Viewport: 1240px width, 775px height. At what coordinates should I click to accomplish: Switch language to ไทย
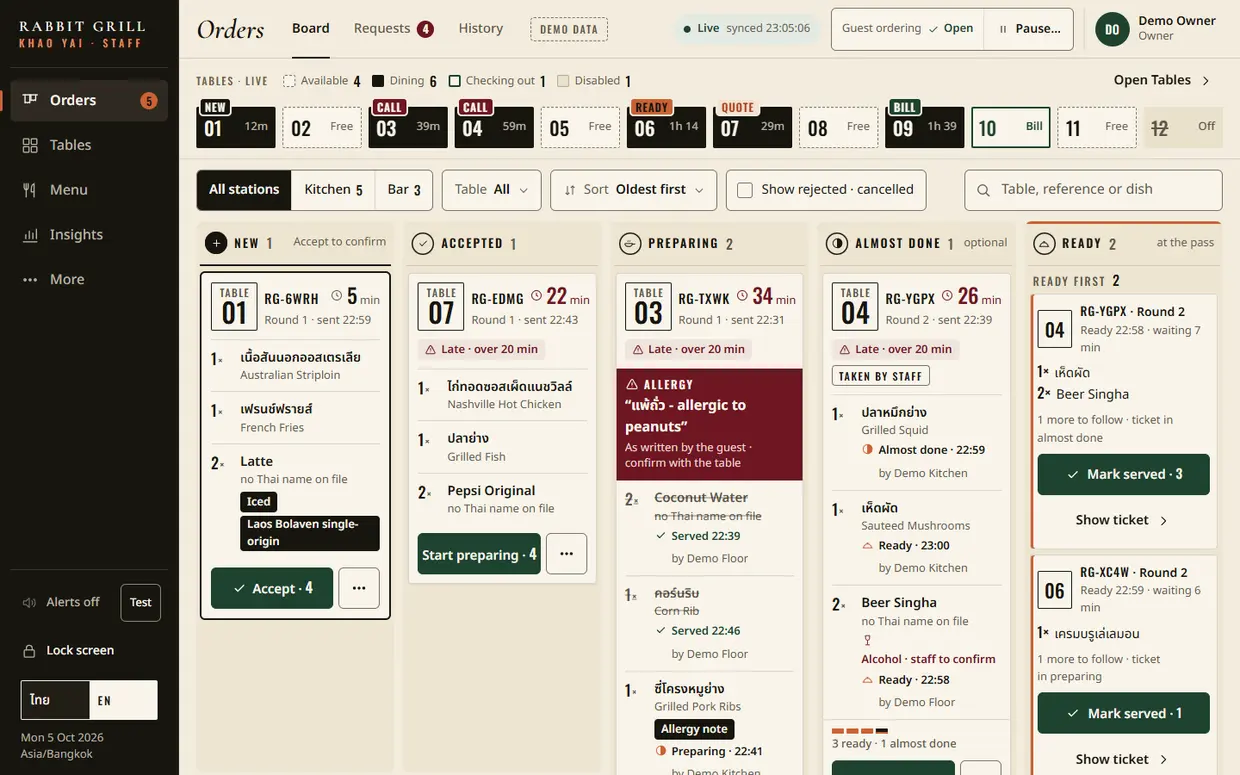coord(55,700)
